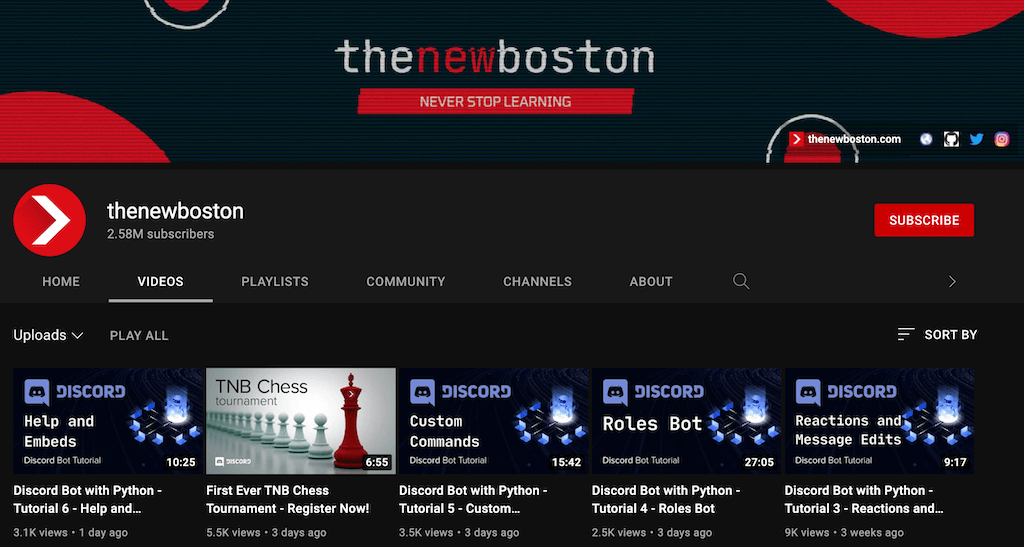Open the TNB Chess tournament thumbnail
Screen dimensions: 1024x547
point(300,420)
